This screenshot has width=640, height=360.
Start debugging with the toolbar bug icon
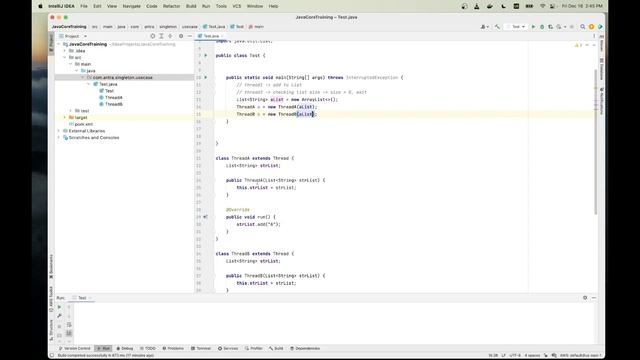click(542, 27)
